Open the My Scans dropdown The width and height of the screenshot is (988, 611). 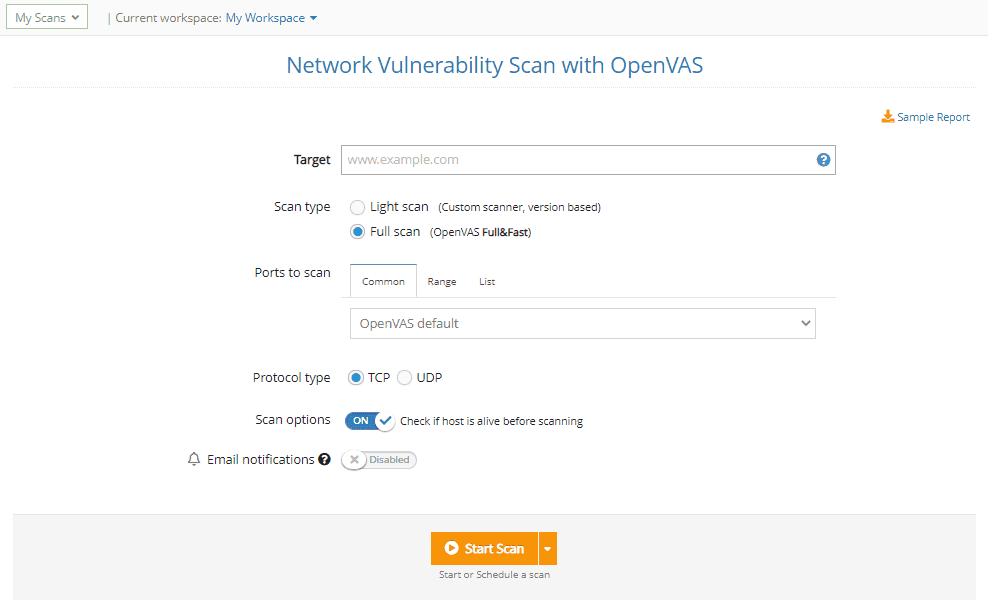coord(46,17)
